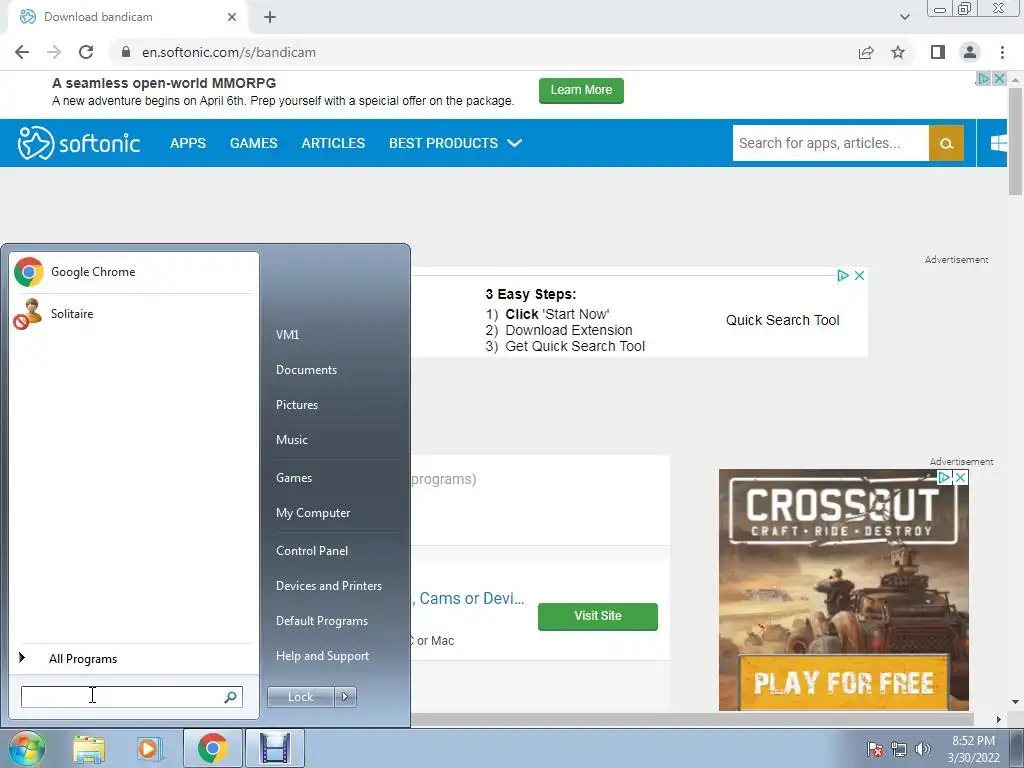Viewport: 1024px width, 768px height.
Task: Close the top MMORPG banner ad
Action: tap(999, 78)
